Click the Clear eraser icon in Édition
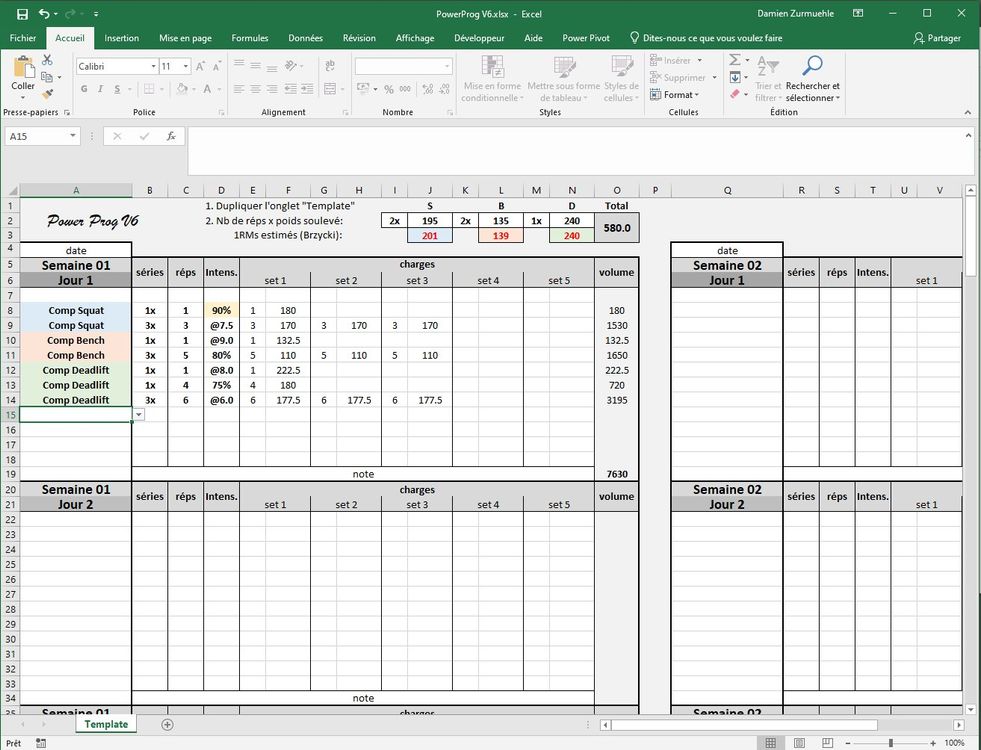The image size is (981, 750). click(x=735, y=94)
